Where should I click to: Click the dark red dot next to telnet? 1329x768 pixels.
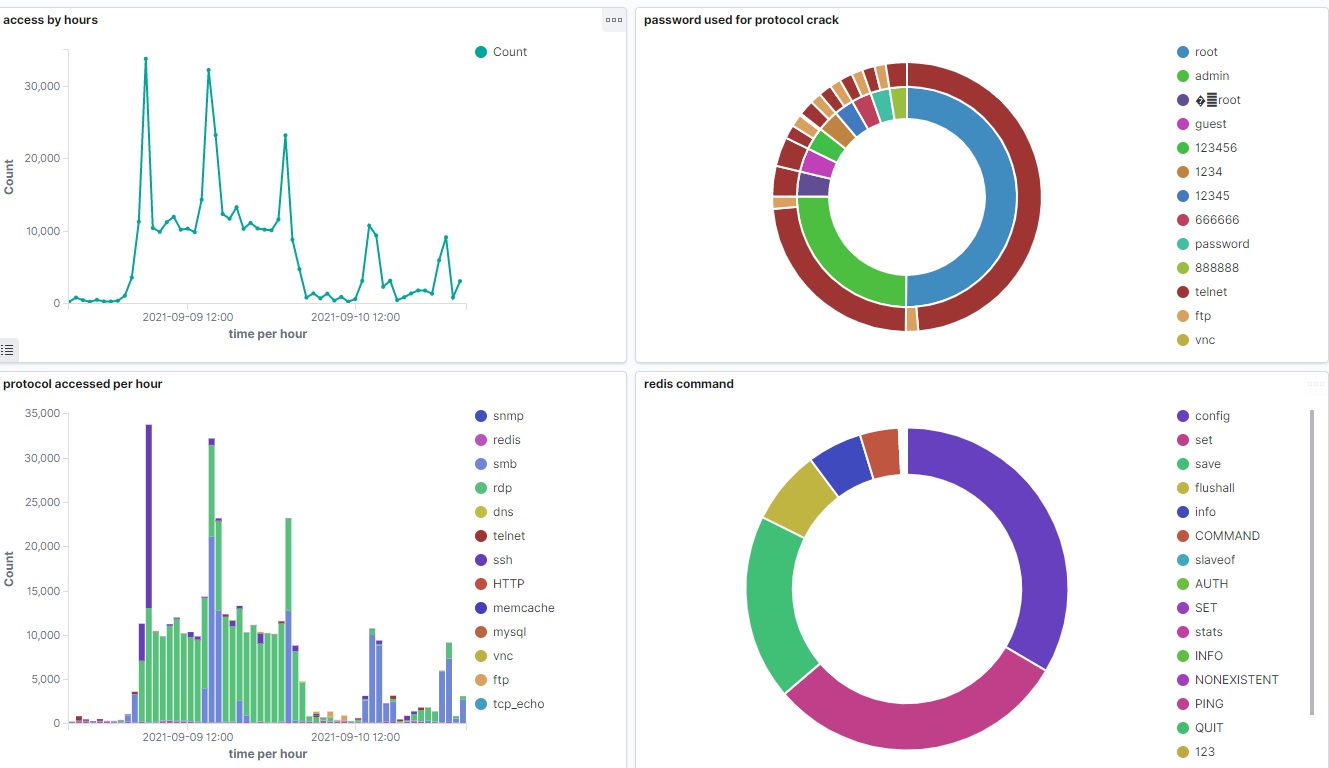[481, 535]
